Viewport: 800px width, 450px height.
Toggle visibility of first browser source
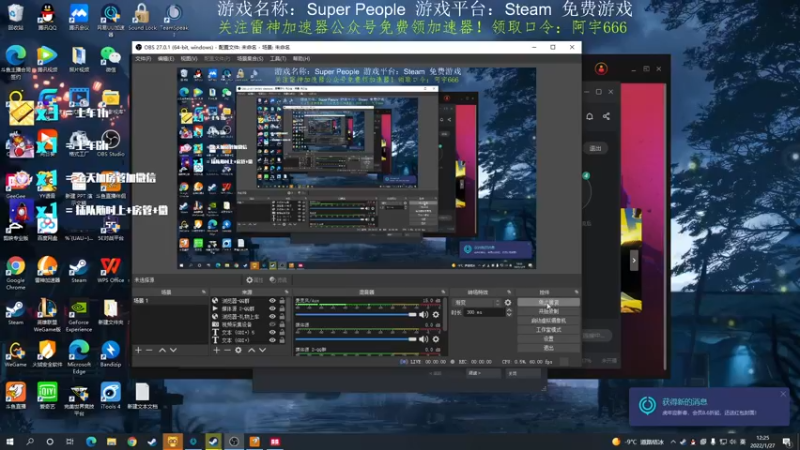pos(272,301)
